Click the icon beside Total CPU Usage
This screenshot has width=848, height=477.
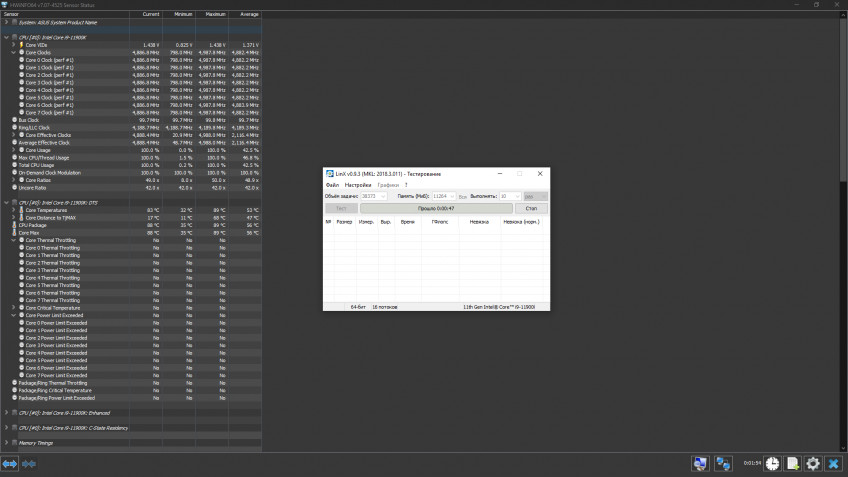click(x=15, y=165)
